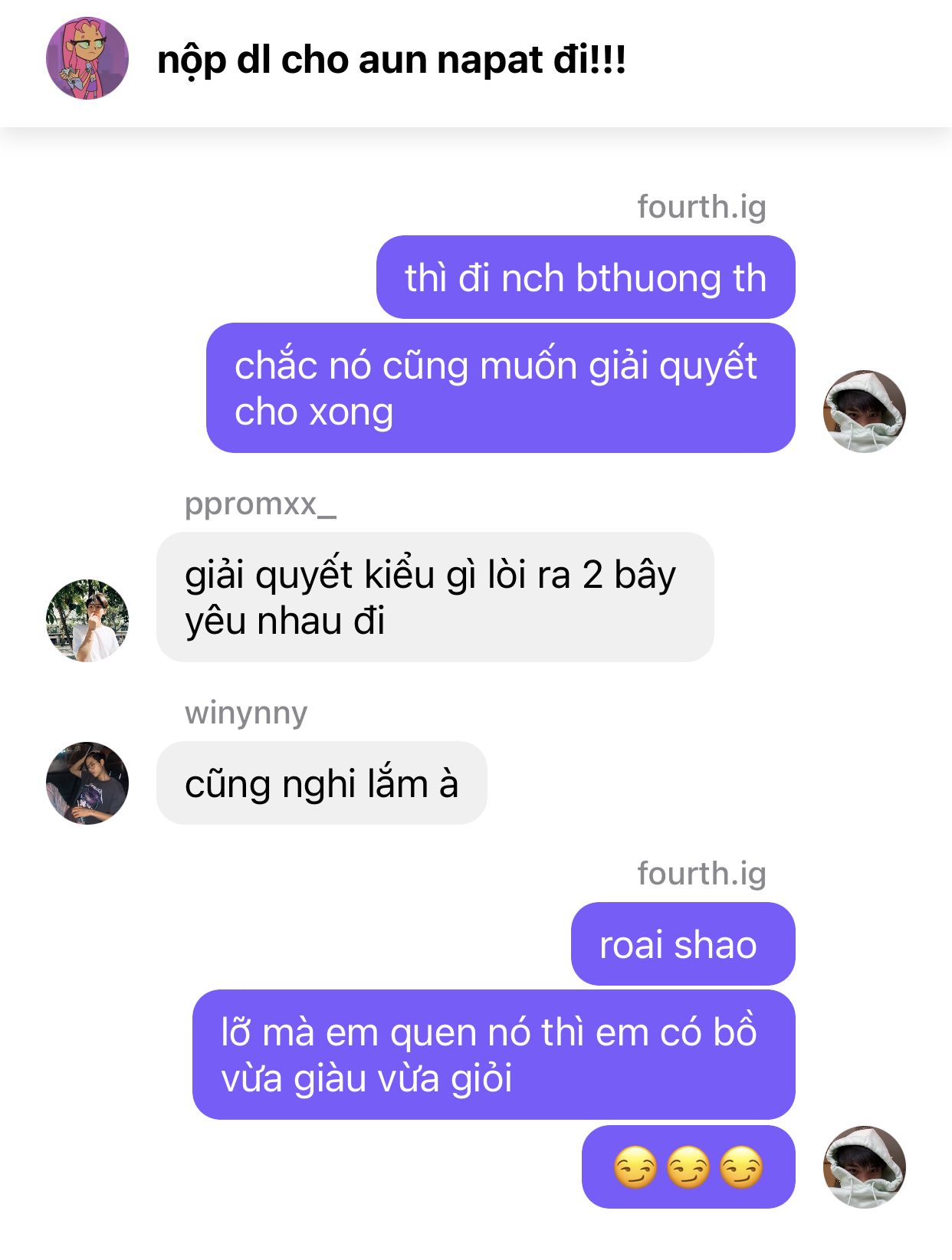Tap the second fourth.ig username label

pos(701,874)
